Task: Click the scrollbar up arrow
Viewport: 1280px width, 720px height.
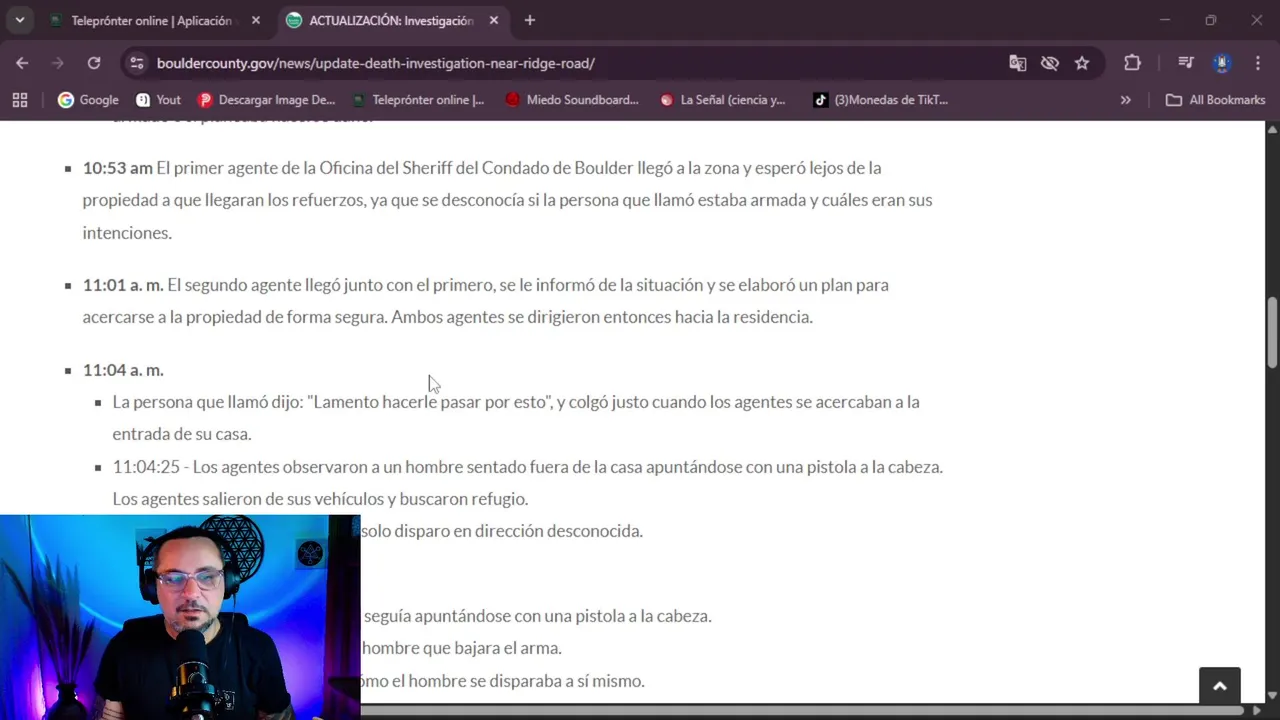Action: [1272, 129]
